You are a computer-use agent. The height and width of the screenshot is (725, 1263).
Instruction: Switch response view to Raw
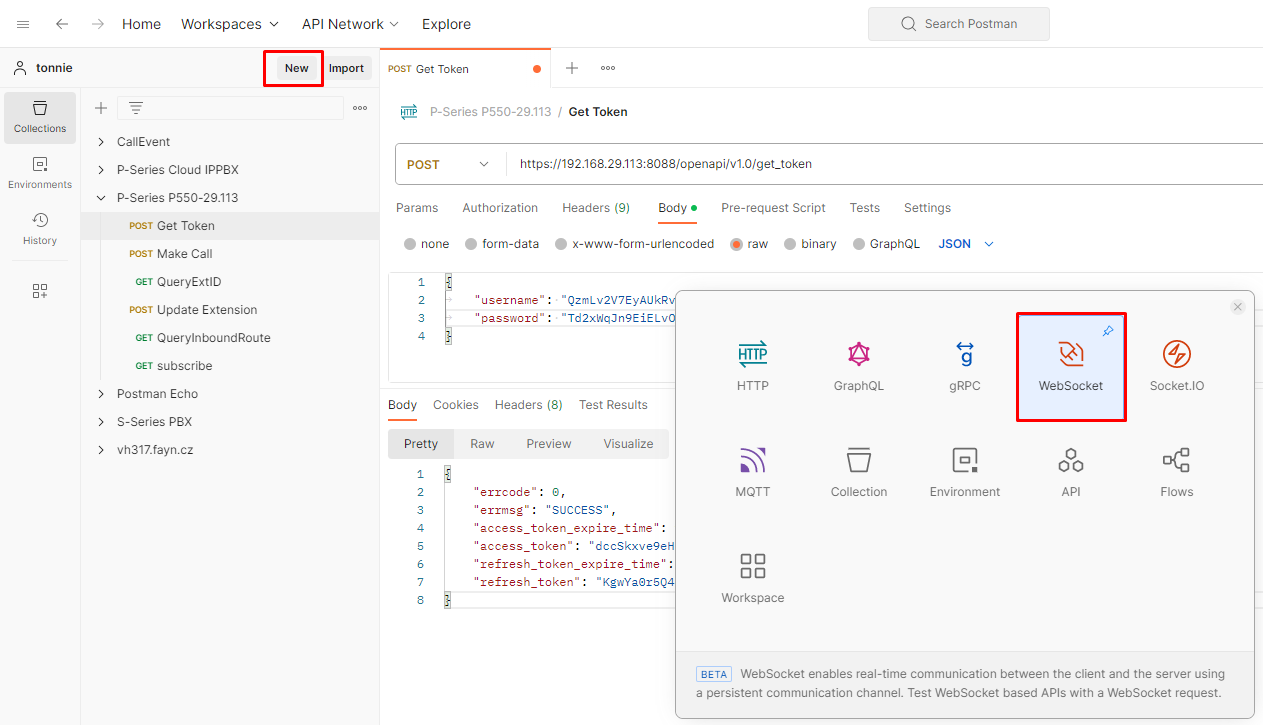click(482, 444)
